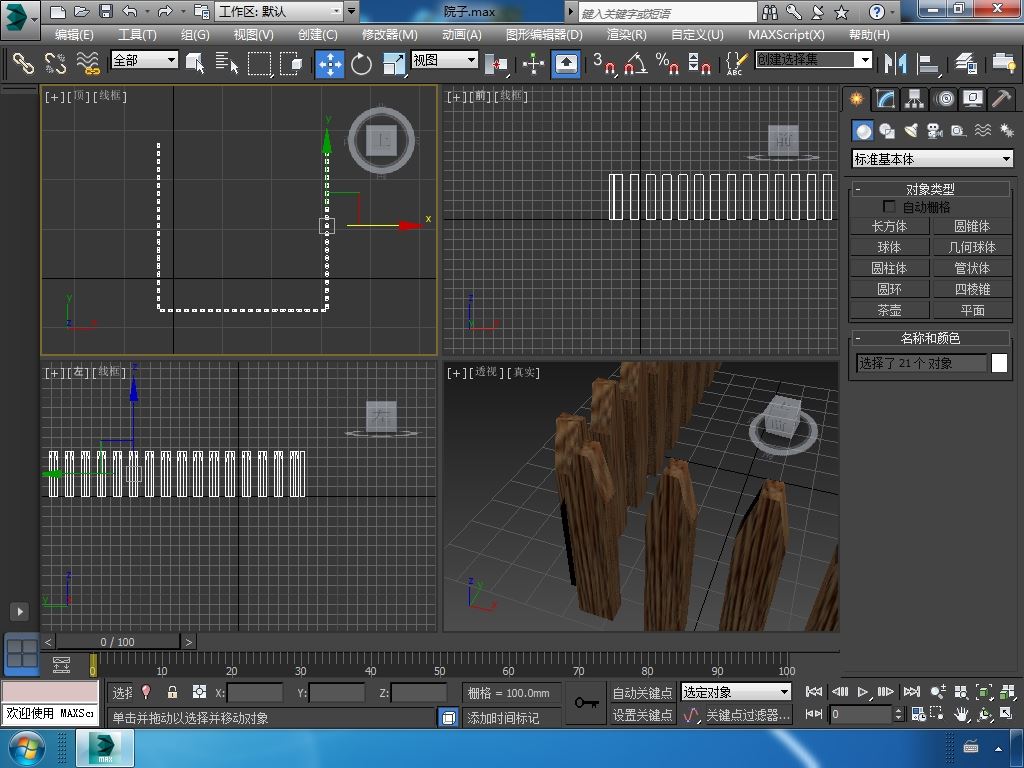The width and height of the screenshot is (1024, 768).
Task: Open the Modify panel tab
Action: [x=885, y=99]
